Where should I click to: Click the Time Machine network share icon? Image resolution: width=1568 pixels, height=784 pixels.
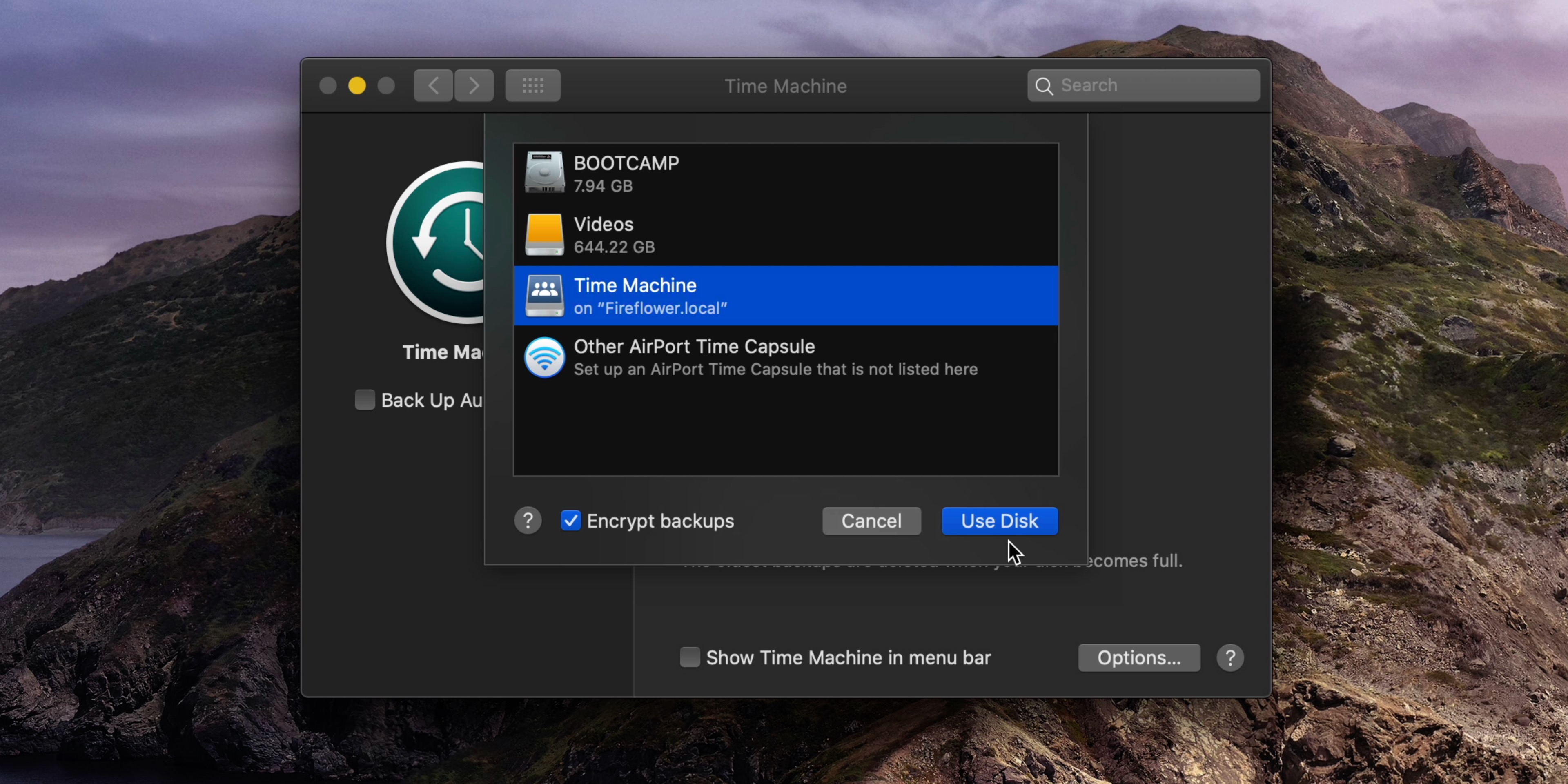click(x=544, y=295)
